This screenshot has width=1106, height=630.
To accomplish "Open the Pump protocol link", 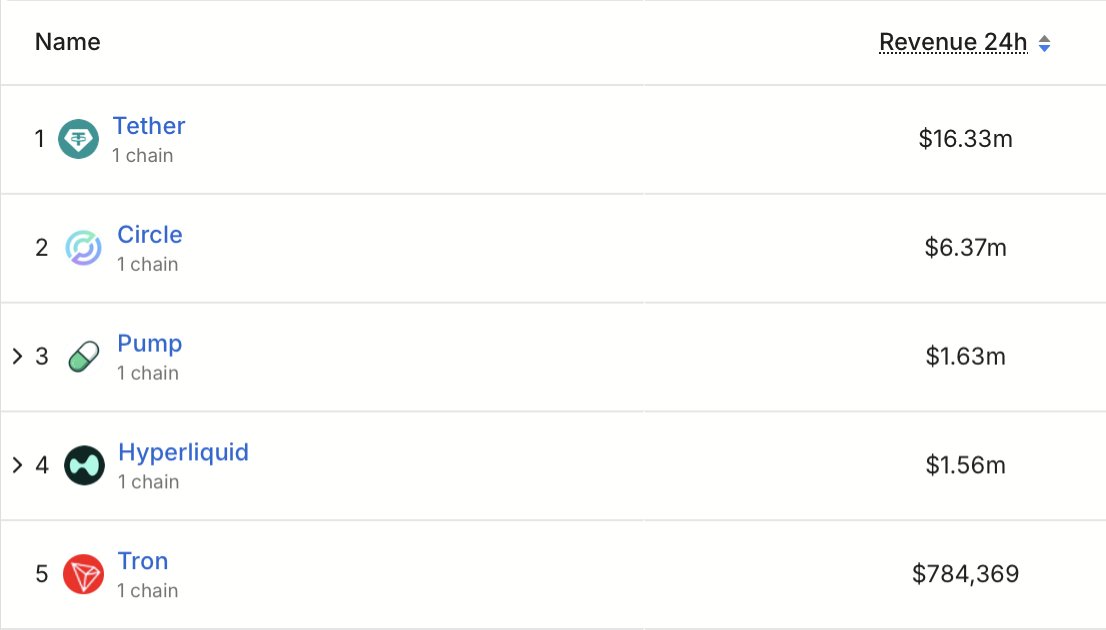I will pyautogui.click(x=150, y=344).
